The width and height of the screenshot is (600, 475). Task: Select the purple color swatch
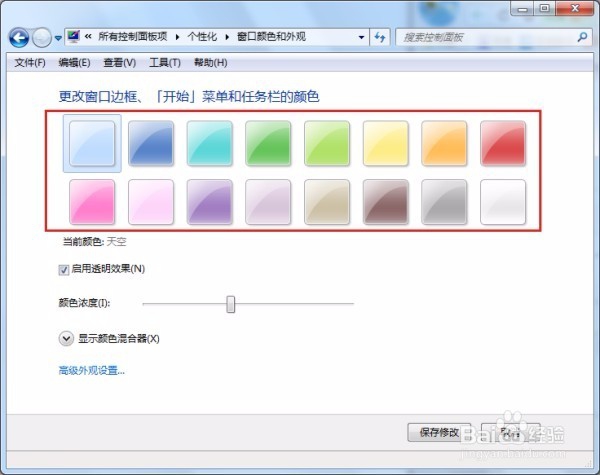(x=210, y=202)
